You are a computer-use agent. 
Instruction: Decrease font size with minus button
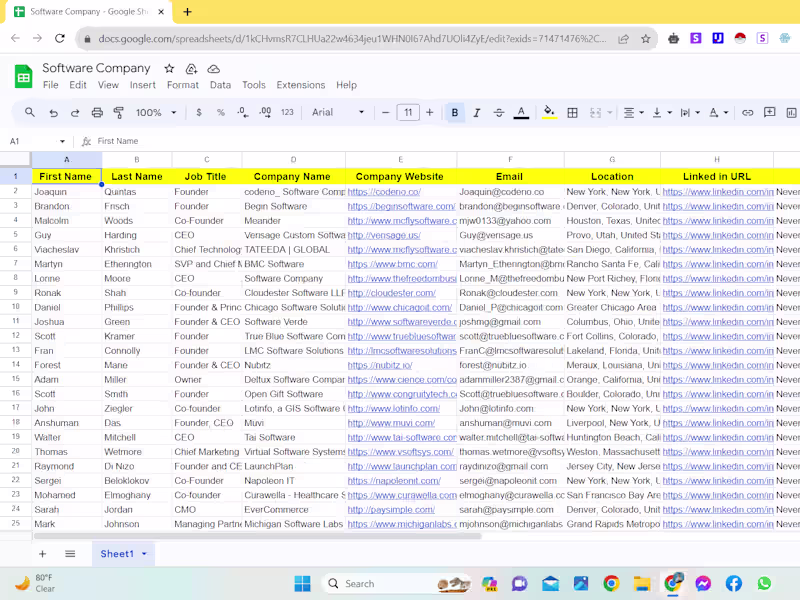pos(386,113)
